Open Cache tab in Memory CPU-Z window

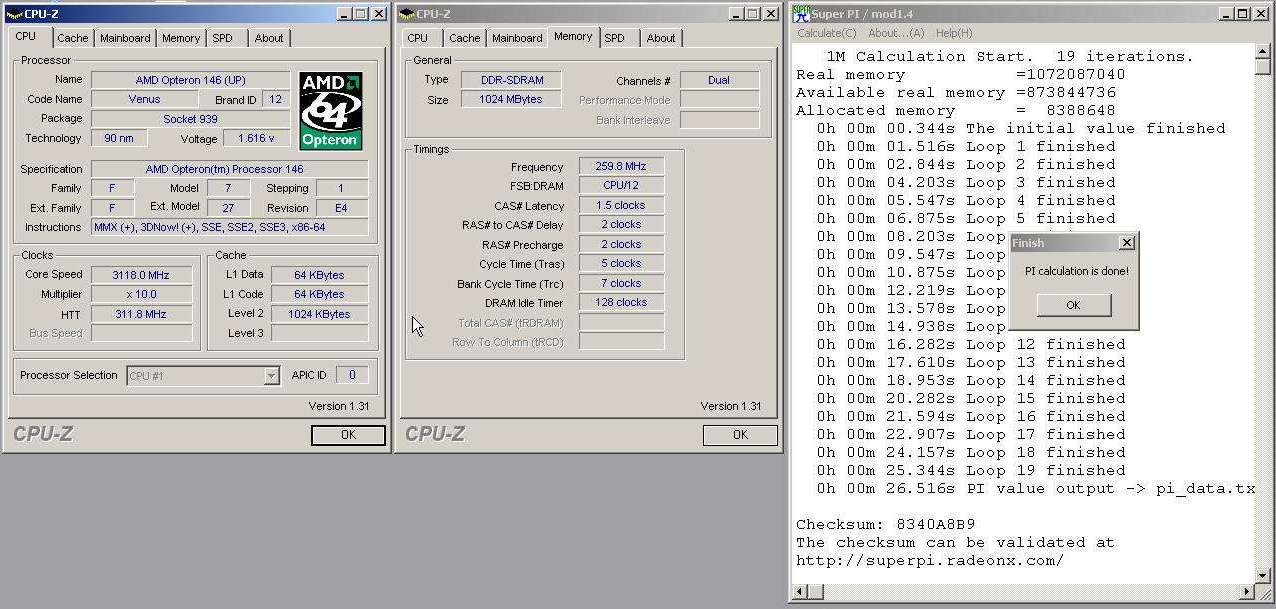pyautogui.click(x=464, y=38)
